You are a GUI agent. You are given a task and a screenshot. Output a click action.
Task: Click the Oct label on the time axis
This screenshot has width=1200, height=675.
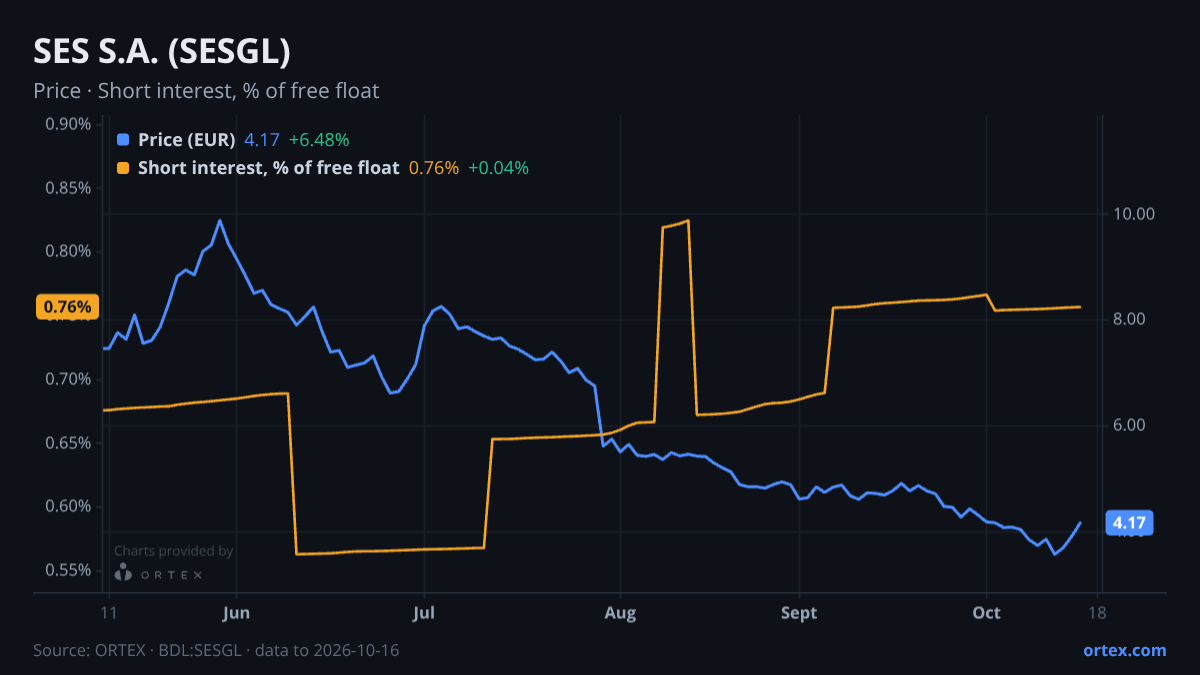[987, 613]
